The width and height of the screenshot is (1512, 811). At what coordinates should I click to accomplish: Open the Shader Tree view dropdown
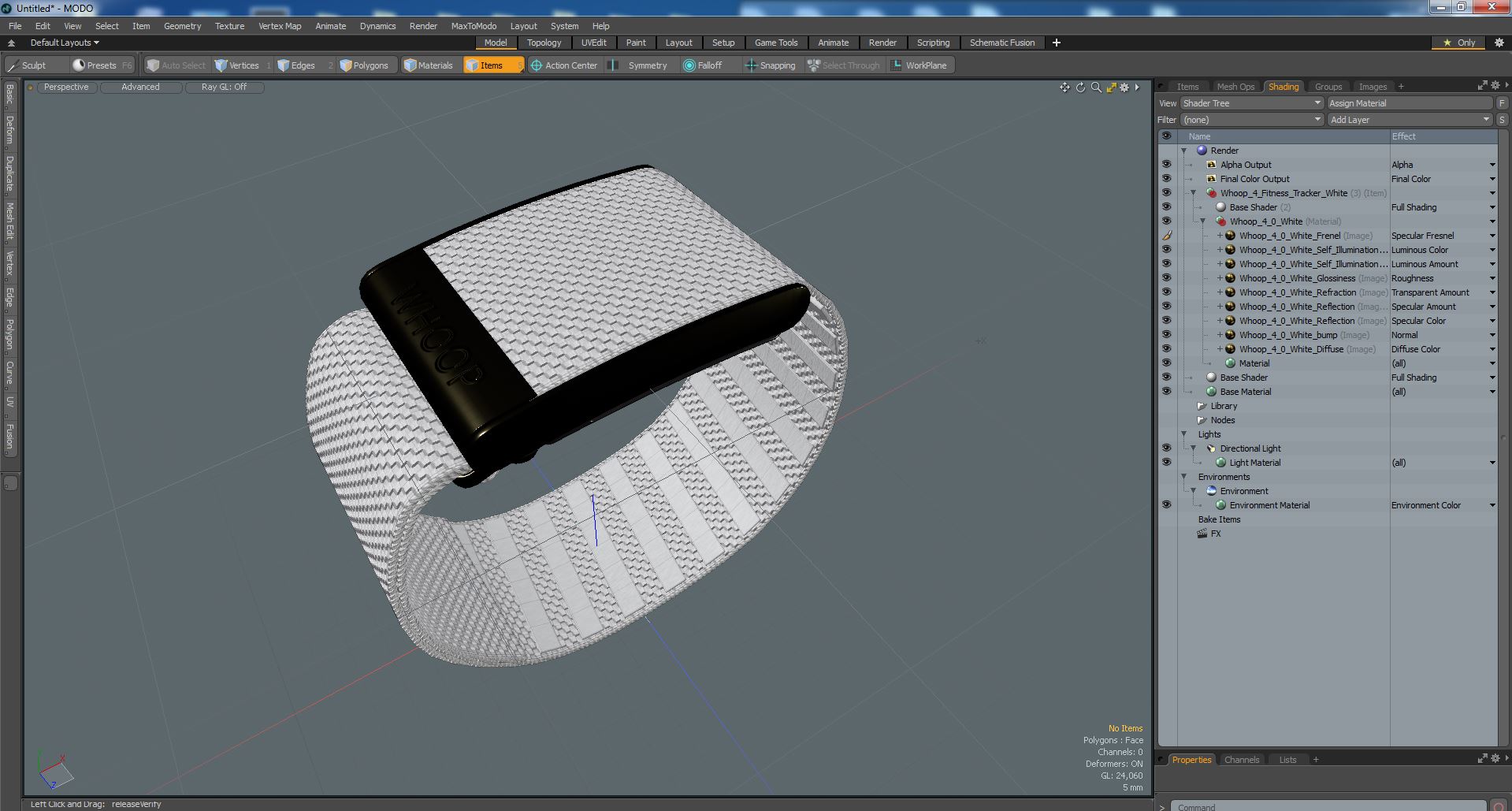(1251, 103)
